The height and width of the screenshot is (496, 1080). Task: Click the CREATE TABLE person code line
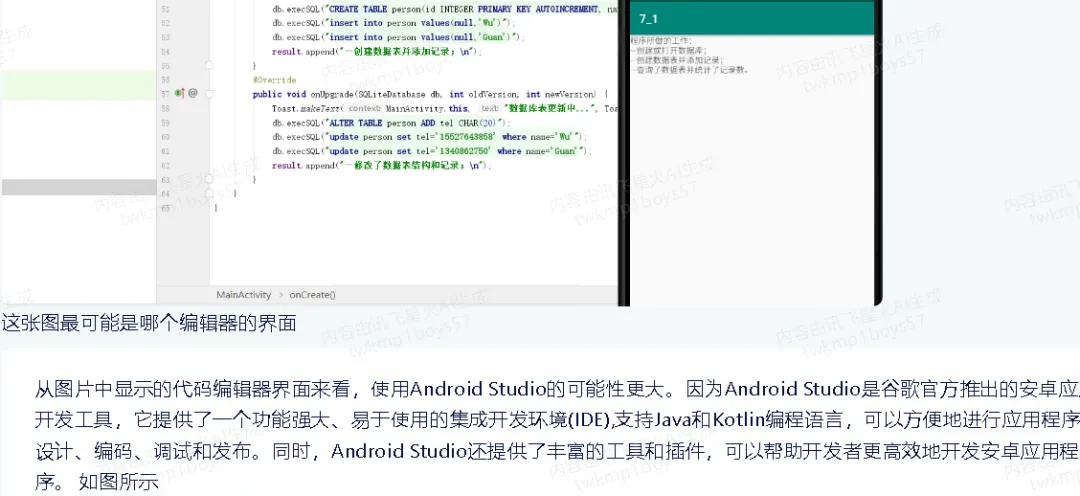click(444, 8)
